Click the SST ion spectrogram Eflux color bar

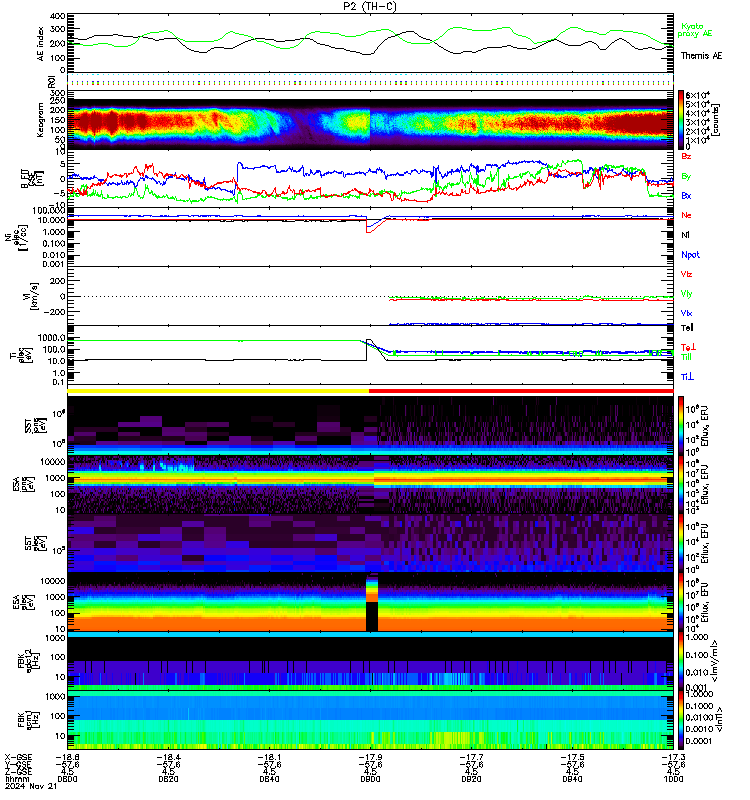pos(681,426)
